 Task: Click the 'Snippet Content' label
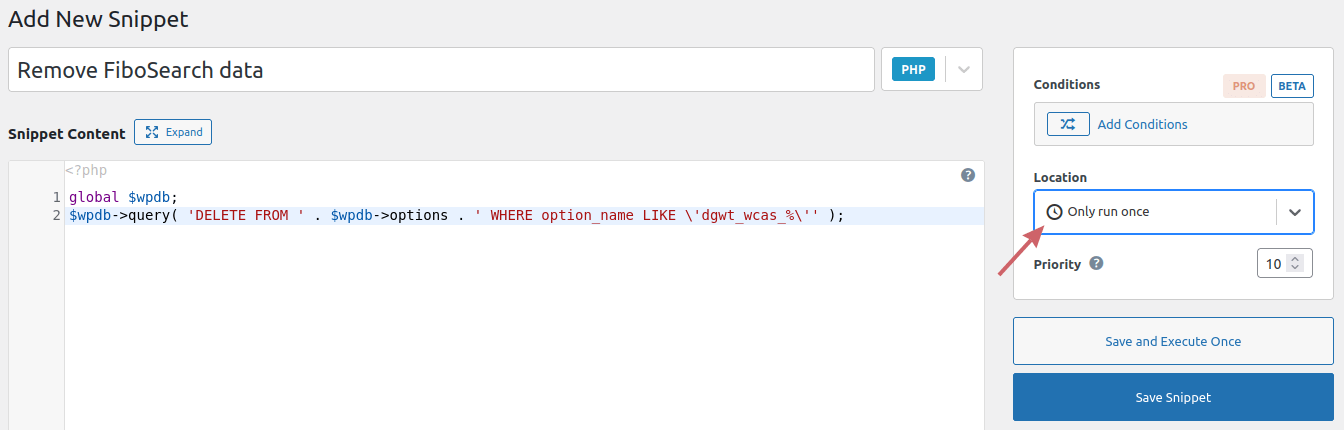click(x=67, y=133)
